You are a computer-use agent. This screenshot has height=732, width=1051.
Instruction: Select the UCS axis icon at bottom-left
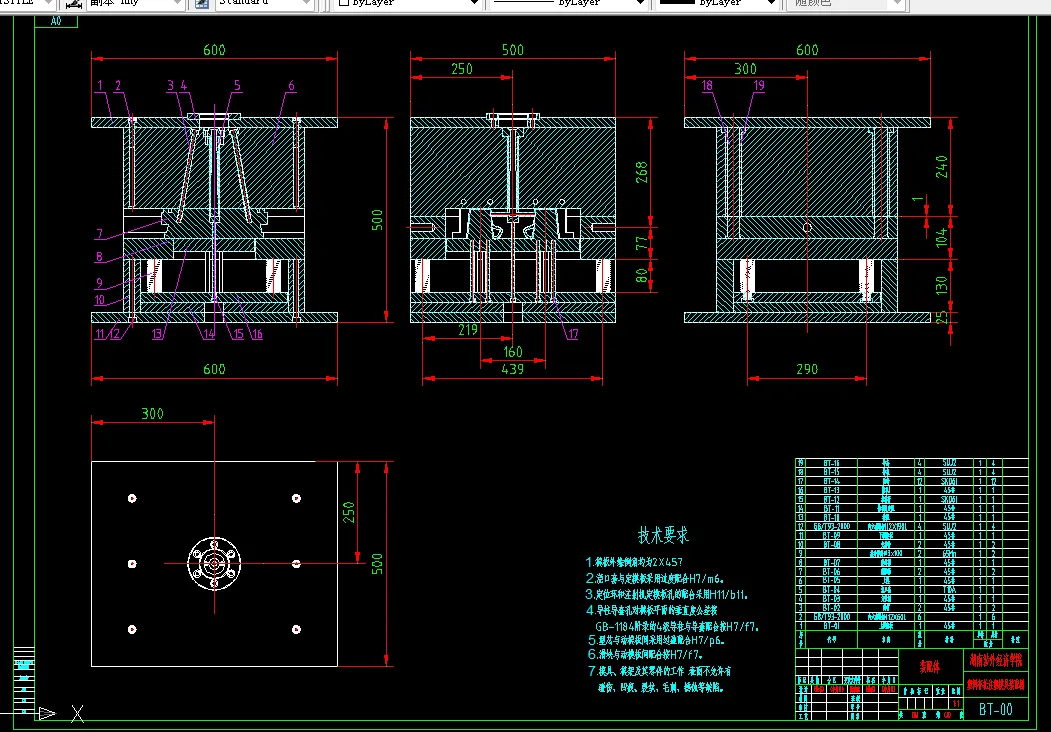pos(47,712)
